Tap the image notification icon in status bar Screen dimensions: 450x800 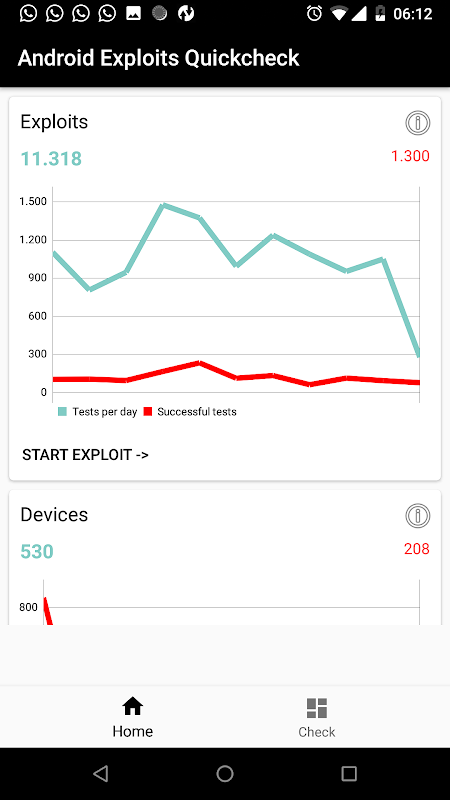point(134,14)
